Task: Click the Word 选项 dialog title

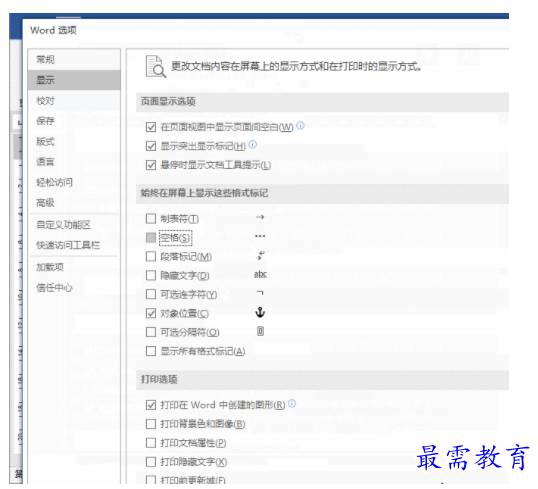Action: [x=53, y=30]
